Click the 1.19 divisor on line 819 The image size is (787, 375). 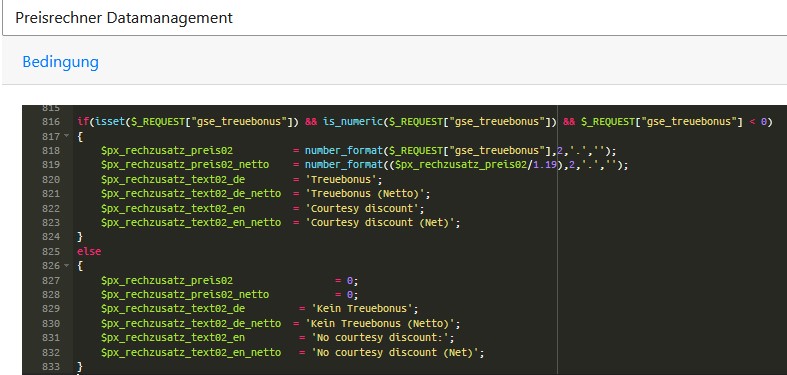(x=545, y=165)
